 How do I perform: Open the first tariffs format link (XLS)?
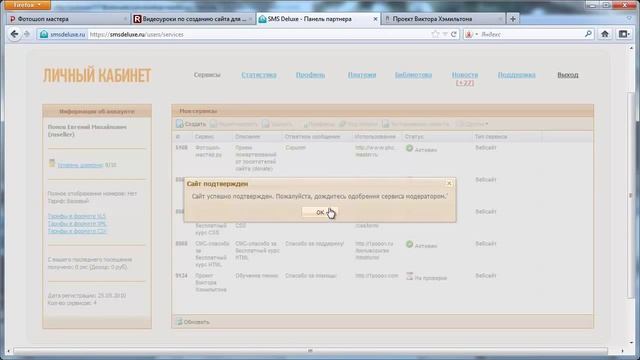(76, 216)
